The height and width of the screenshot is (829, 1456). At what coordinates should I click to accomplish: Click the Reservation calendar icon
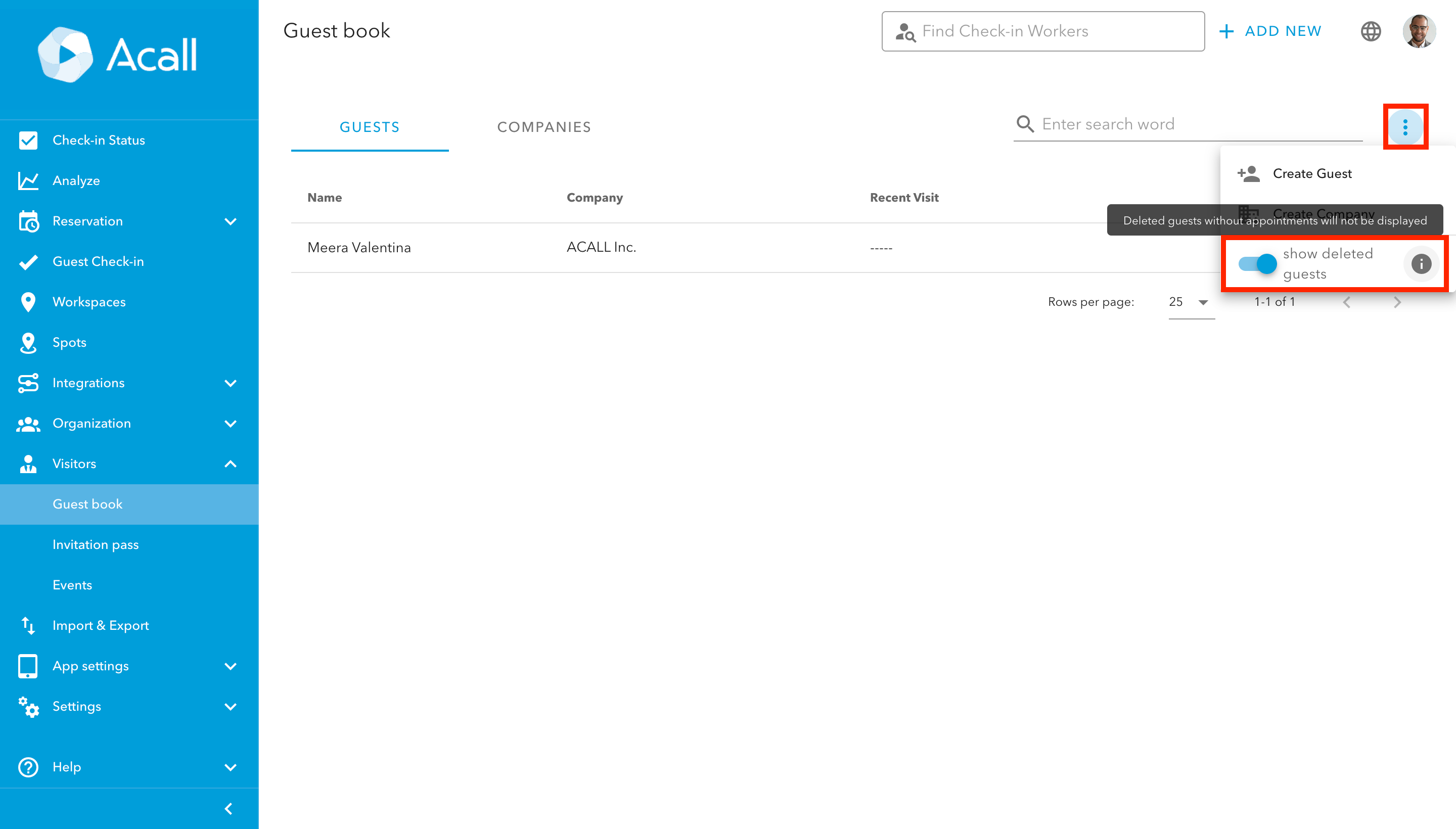click(x=28, y=221)
